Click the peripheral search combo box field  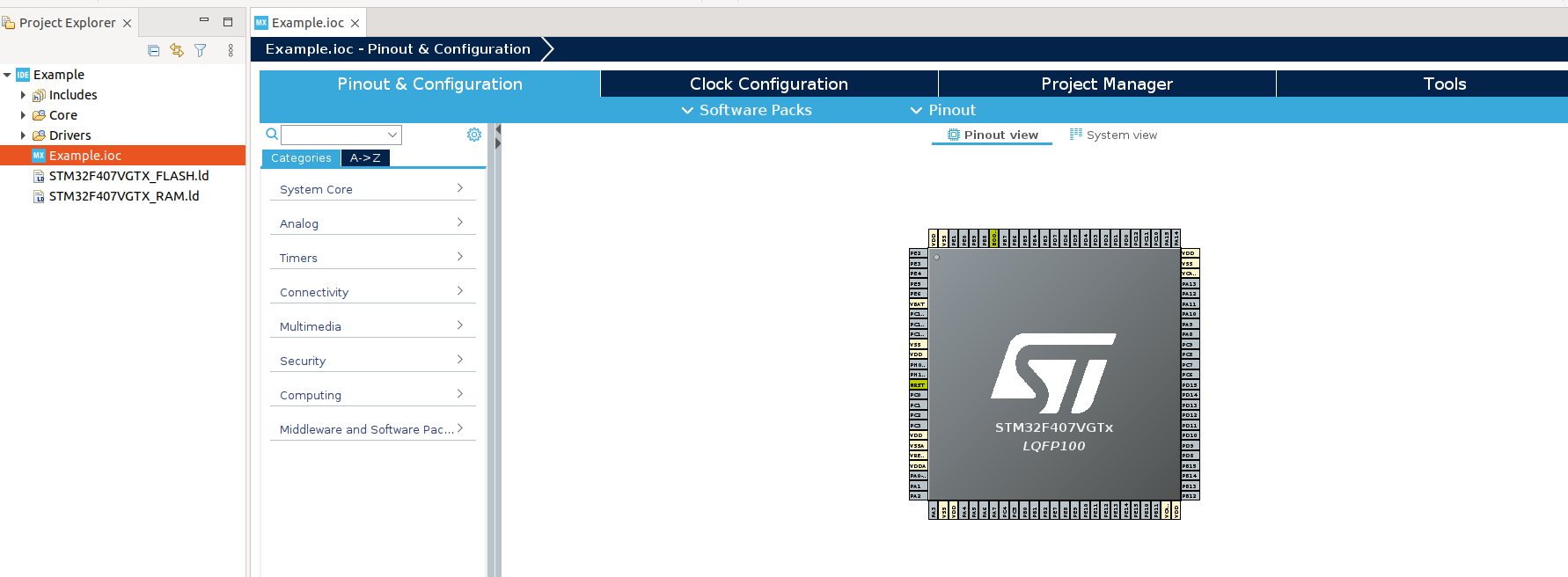333,135
